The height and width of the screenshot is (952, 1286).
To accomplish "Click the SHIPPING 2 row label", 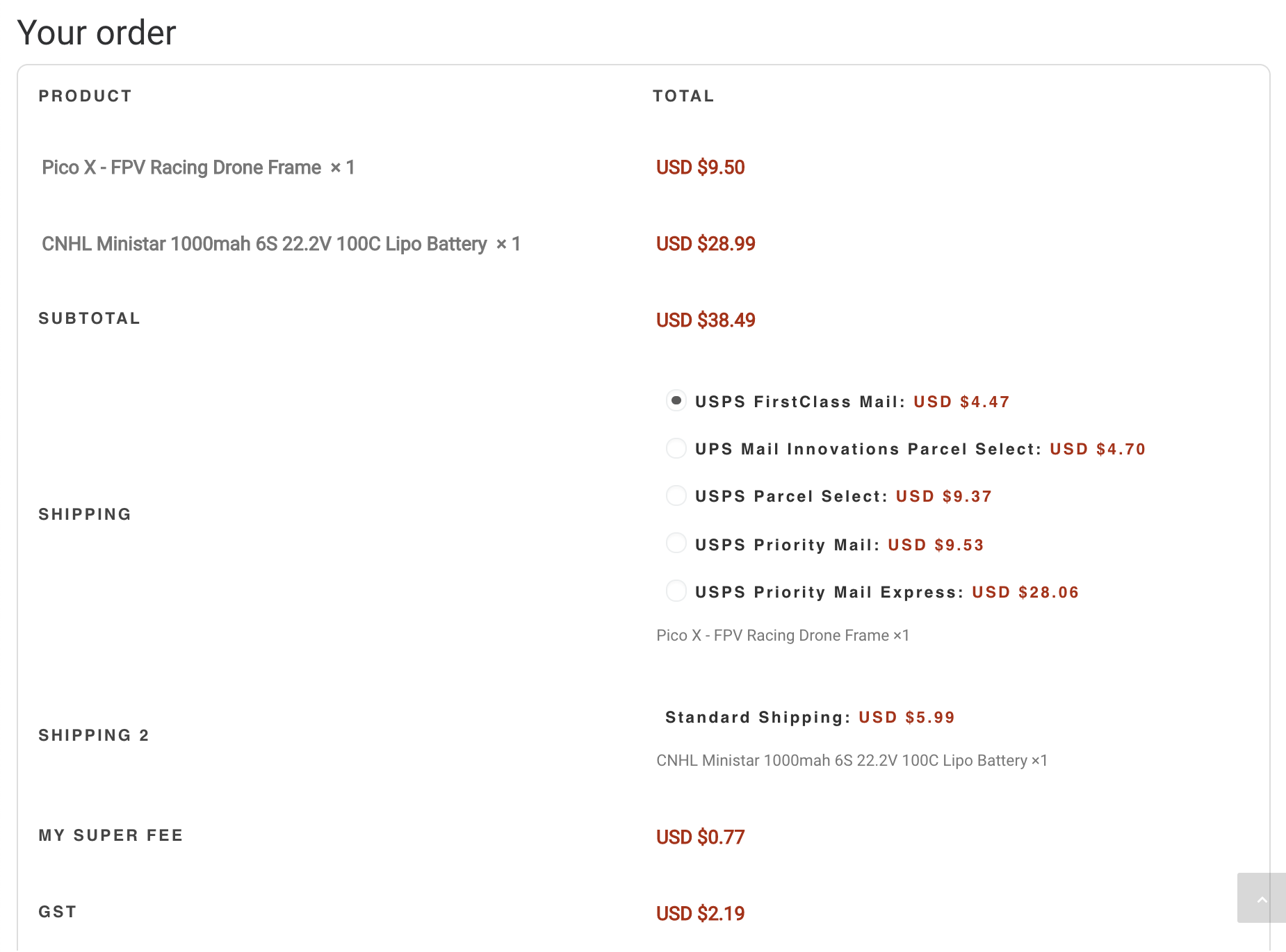I will point(94,735).
